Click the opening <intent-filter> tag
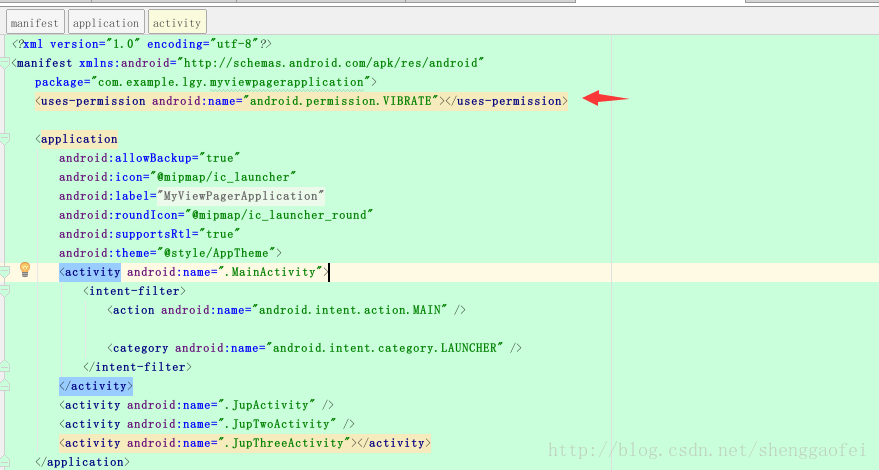Screen dimensions: 879x470 click(x=135, y=291)
